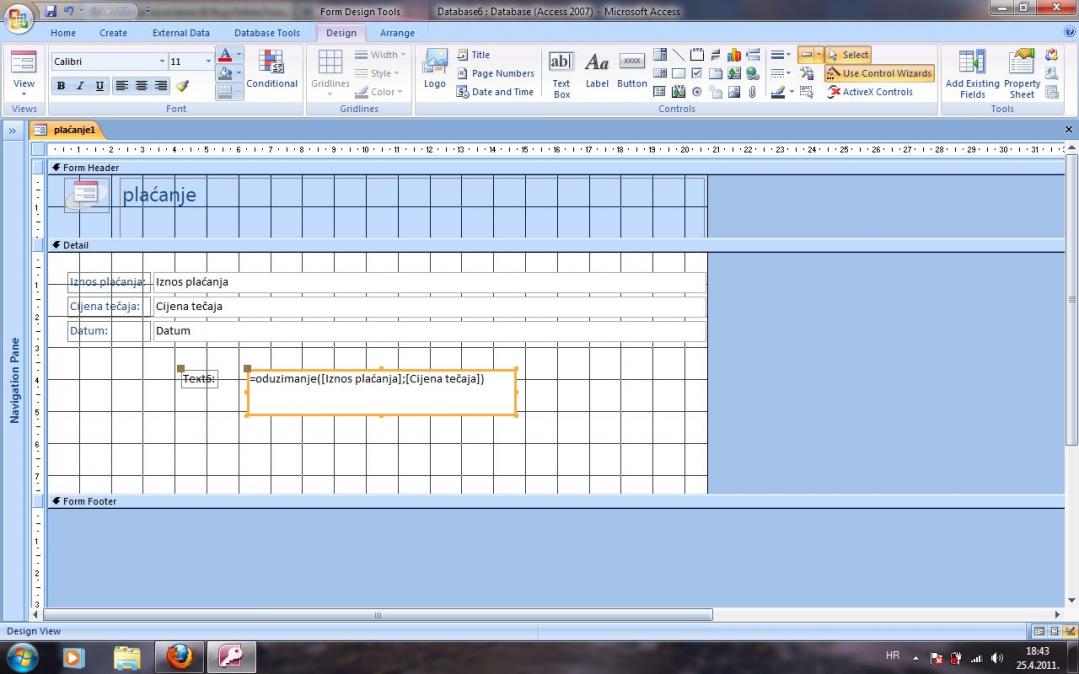Click the Office Button orb
Image resolution: width=1079 pixels, height=674 pixels.
19,19
